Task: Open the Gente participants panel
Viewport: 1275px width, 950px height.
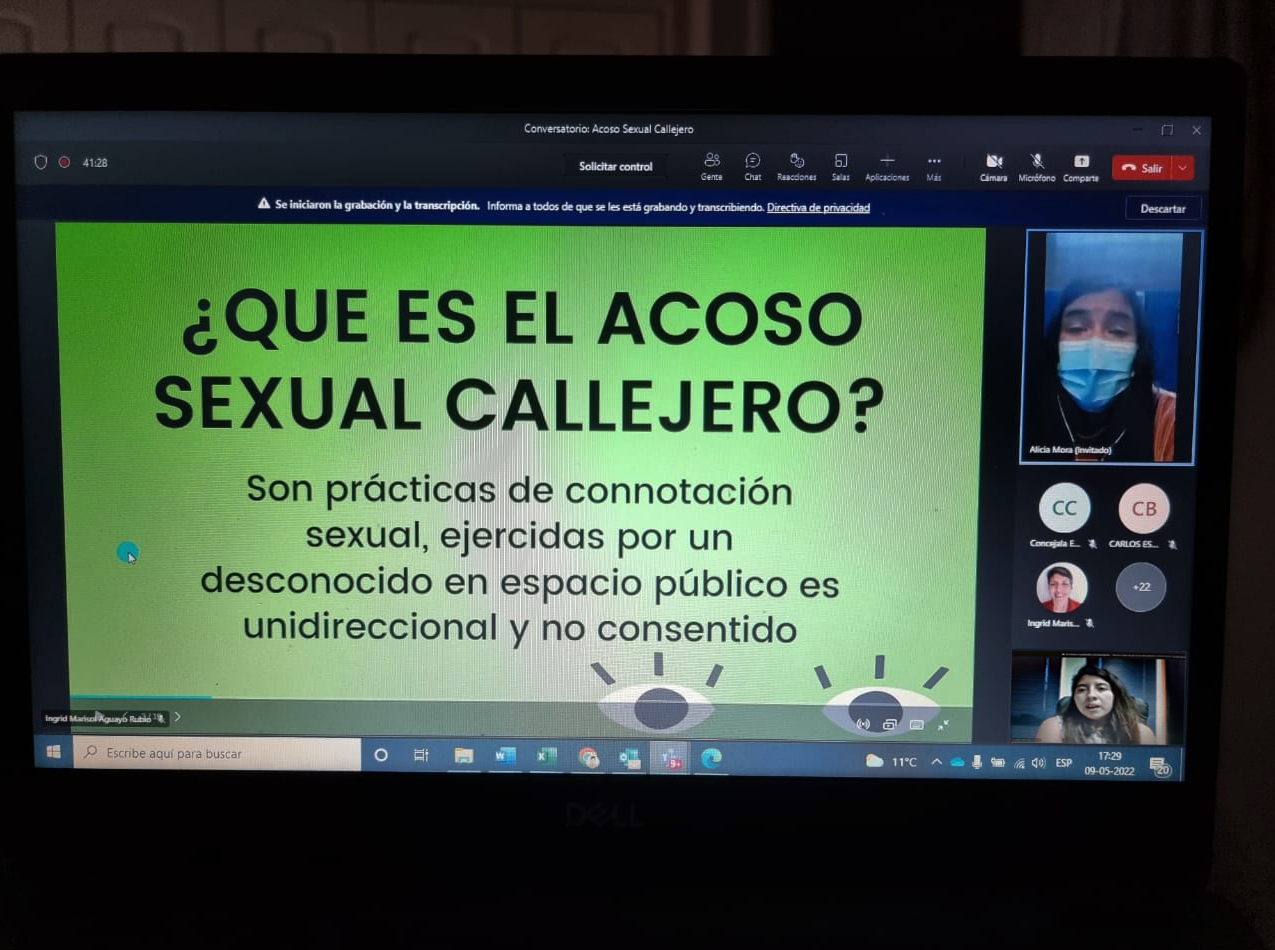Action: coord(711,164)
